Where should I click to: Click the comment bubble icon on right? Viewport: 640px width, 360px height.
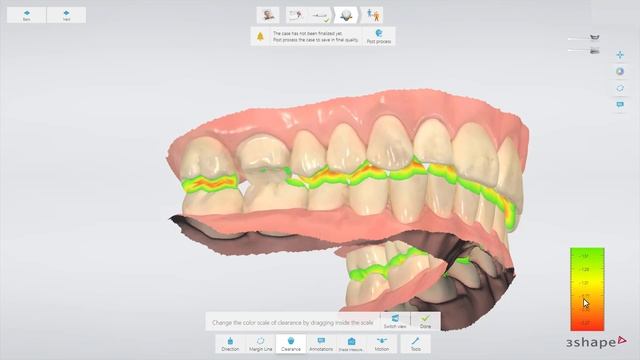(x=620, y=105)
